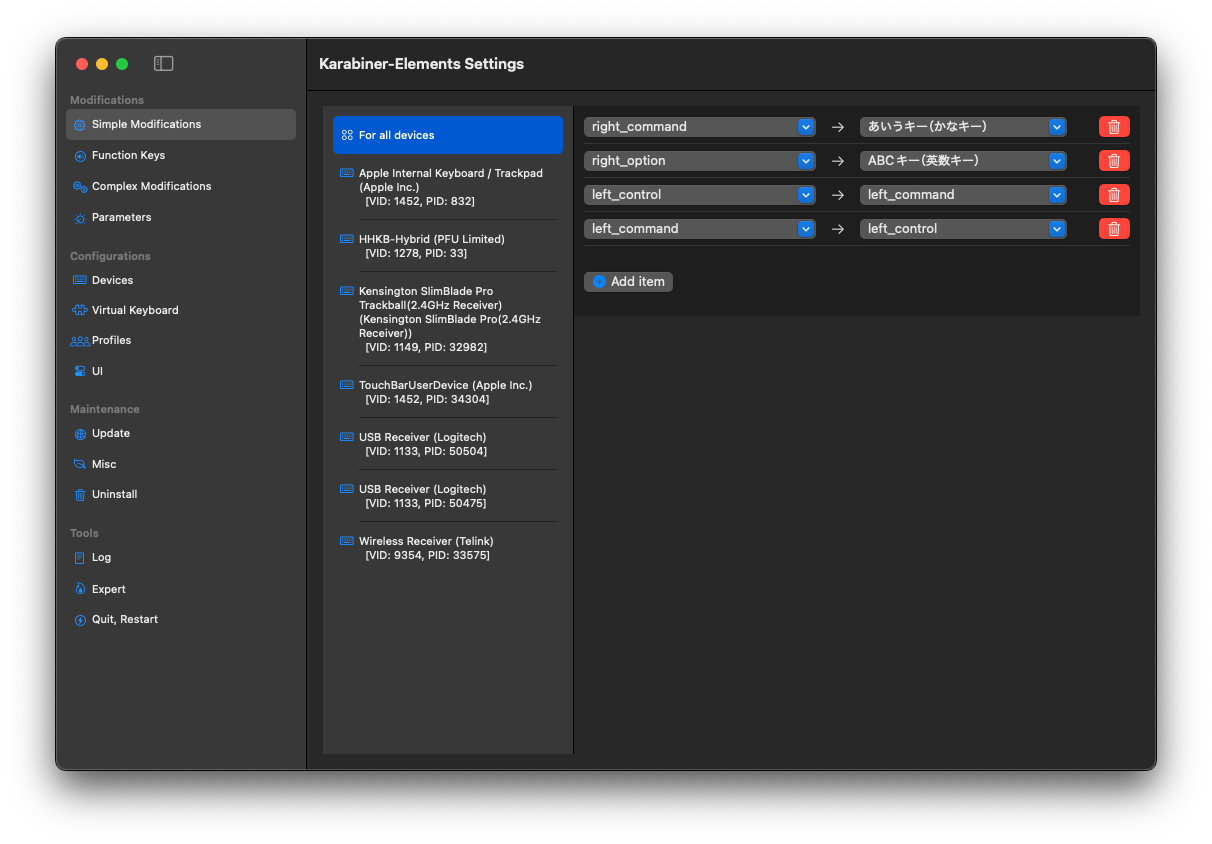Open the right_option source key dropdown
Image resolution: width=1212 pixels, height=844 pixels.
[699, 161]
